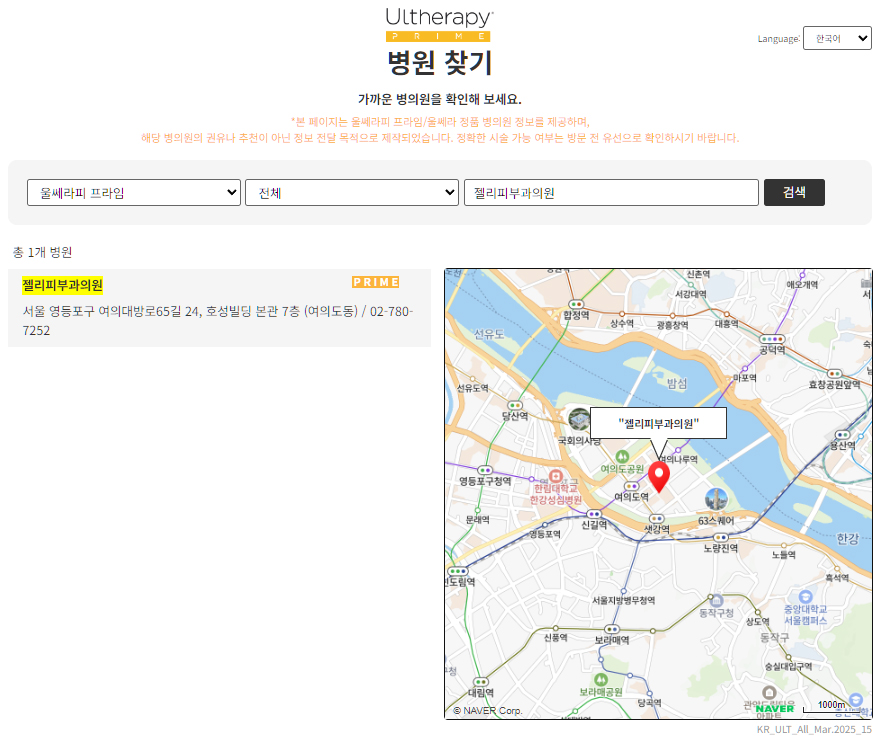
Task: Click the 노량진역 station marker on map
Action: point(720,536)
